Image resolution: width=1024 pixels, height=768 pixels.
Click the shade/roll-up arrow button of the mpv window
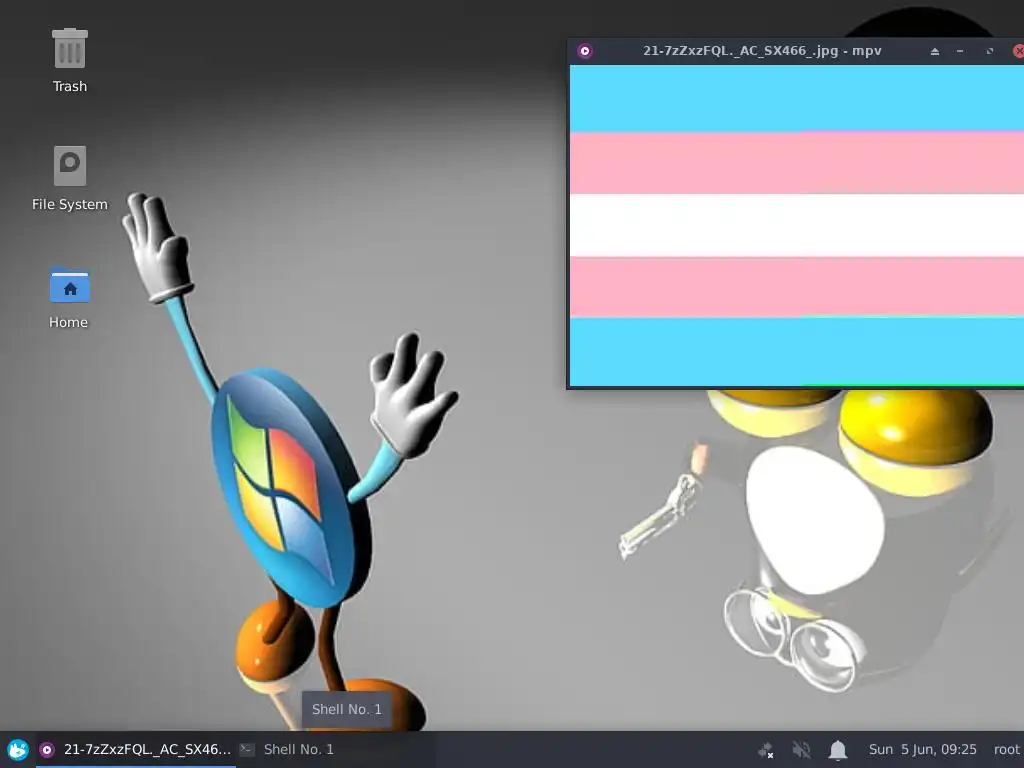tap(935, 51)
